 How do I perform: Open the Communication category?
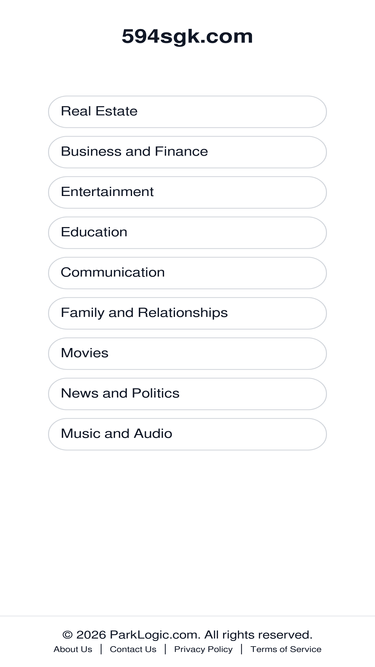(x=187, y=273)
